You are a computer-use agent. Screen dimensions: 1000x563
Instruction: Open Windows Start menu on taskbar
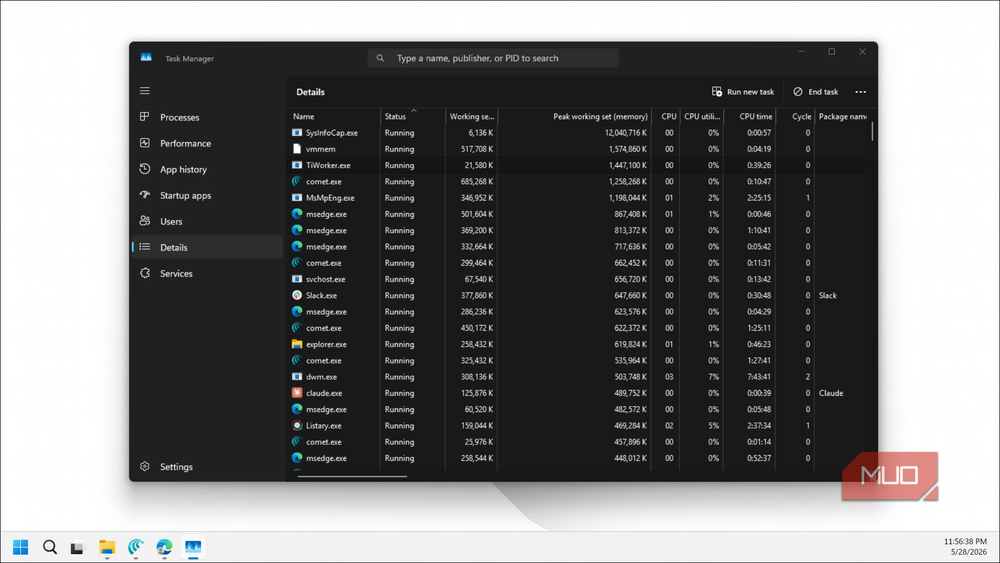20,546
